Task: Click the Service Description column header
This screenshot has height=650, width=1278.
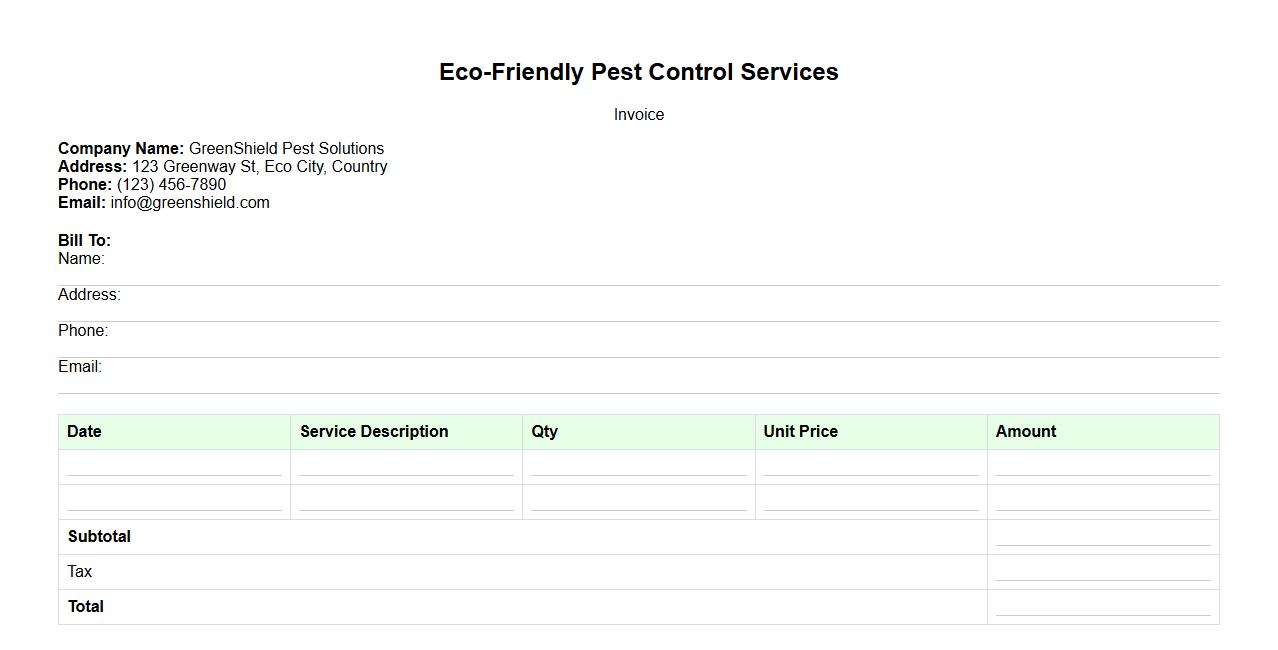Action: pyautogui.click(x=374, y=432)
